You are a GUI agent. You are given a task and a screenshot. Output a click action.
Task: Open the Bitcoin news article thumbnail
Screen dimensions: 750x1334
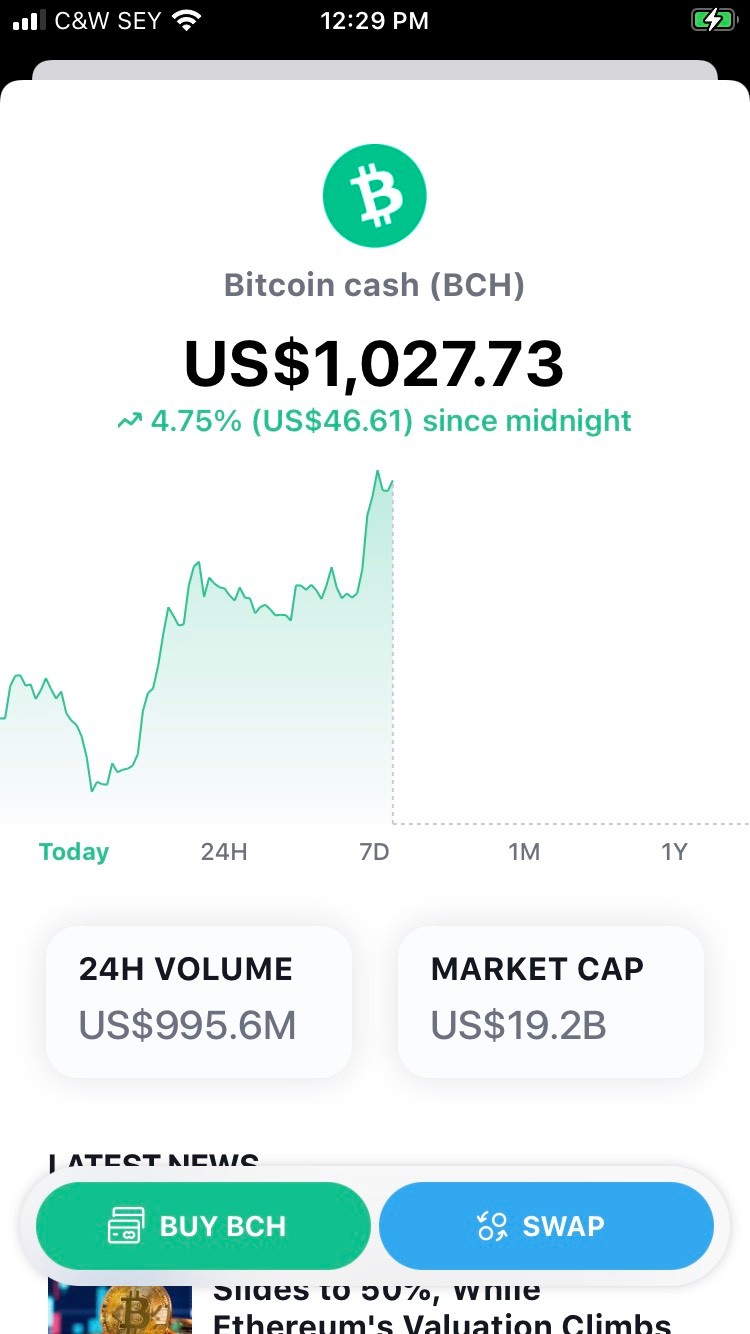coord(120,1309)
